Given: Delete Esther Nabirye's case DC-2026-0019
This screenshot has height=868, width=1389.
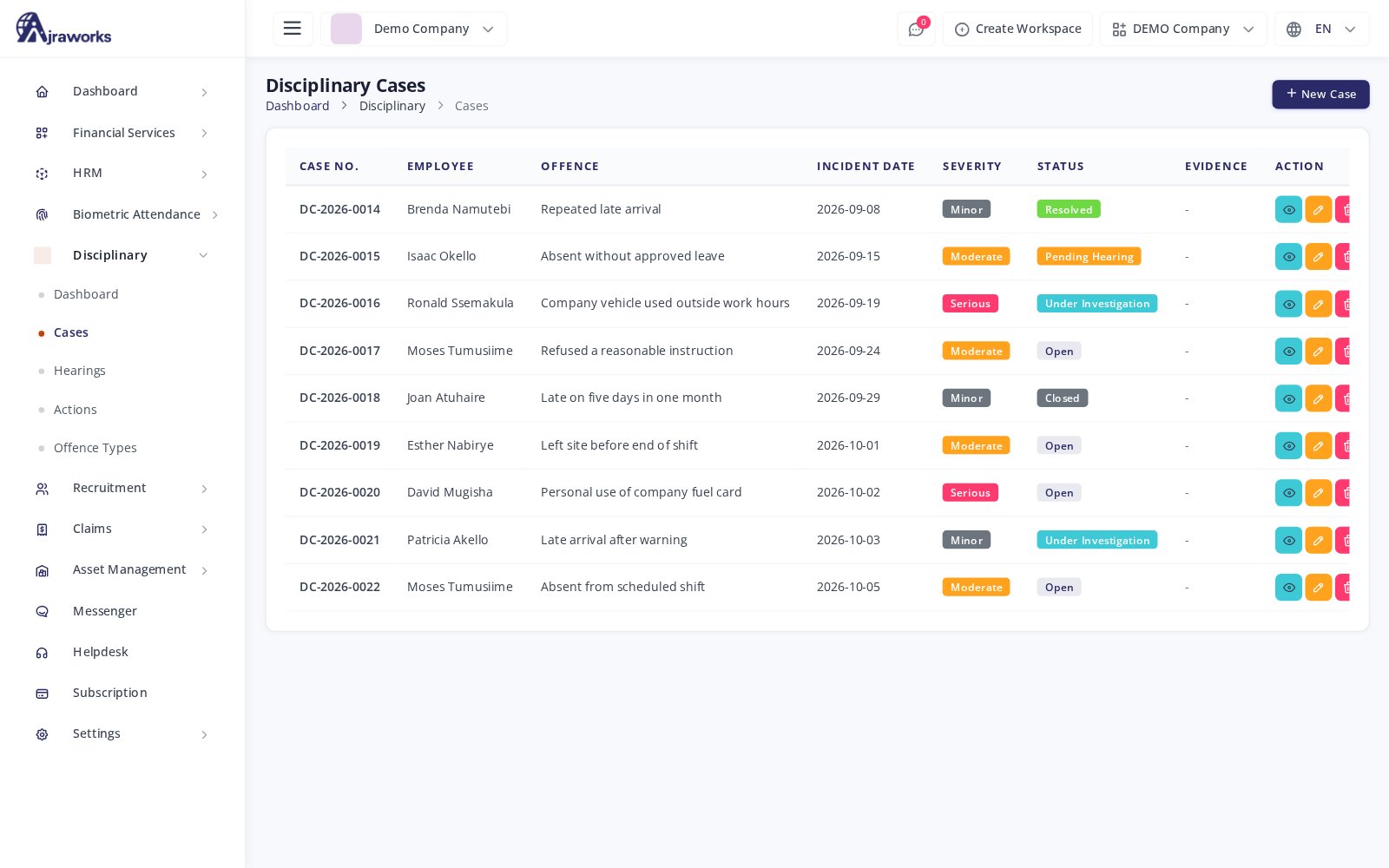Looking at the screenshot, I should coord(1343,445).
